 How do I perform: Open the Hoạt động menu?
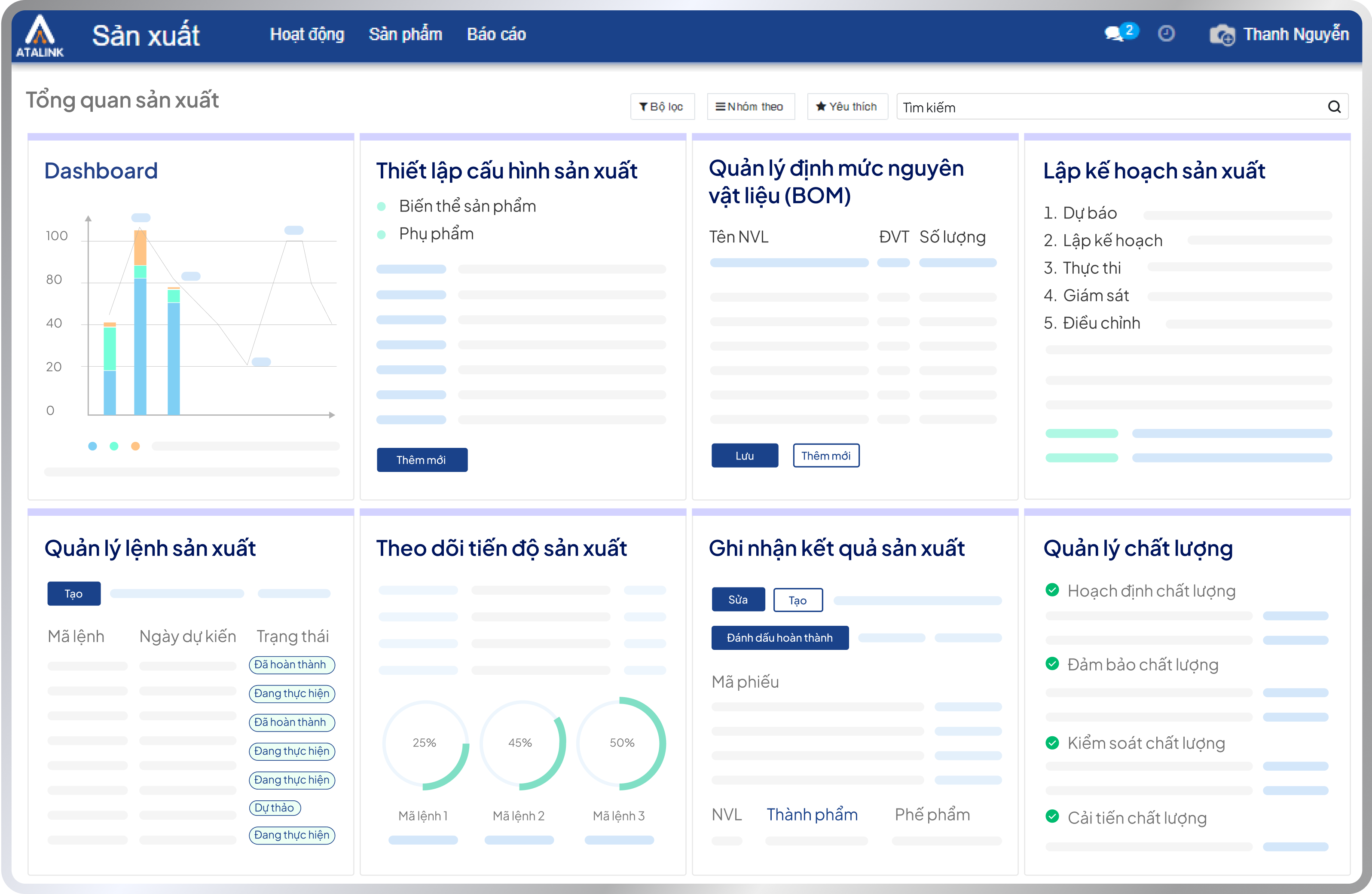(307, 35)
